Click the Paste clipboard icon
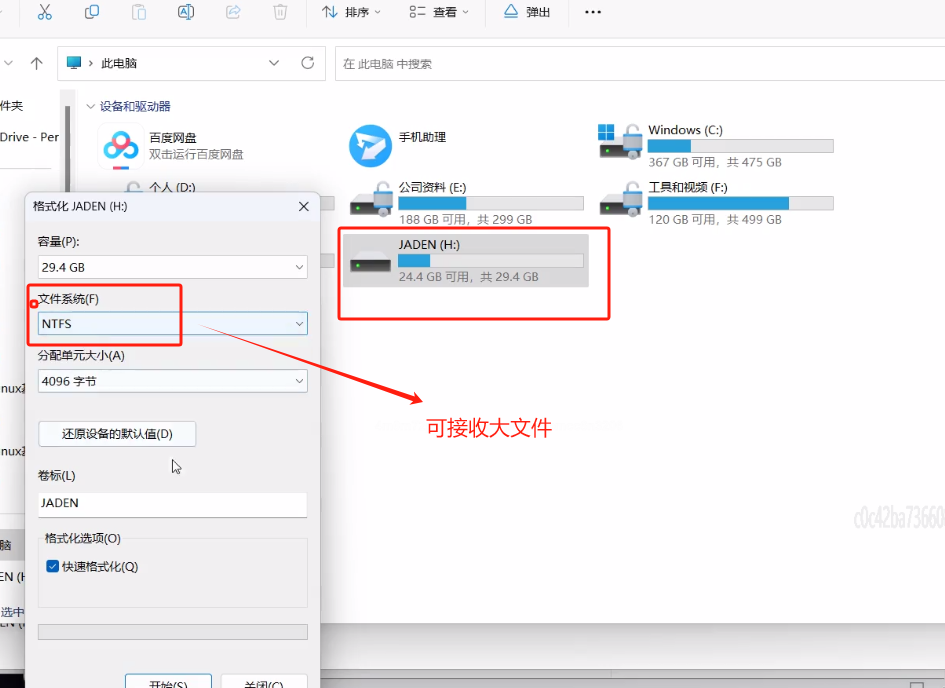Screen dimensions: 945x688 pyautogui.click(x=139, y=11)
